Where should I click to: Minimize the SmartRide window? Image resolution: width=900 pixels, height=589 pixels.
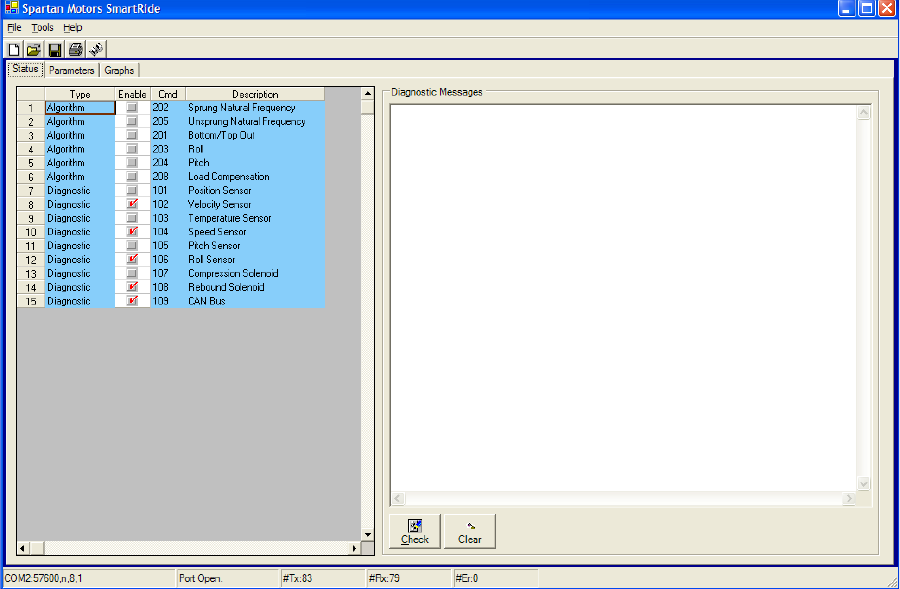[x=847, y=8]
